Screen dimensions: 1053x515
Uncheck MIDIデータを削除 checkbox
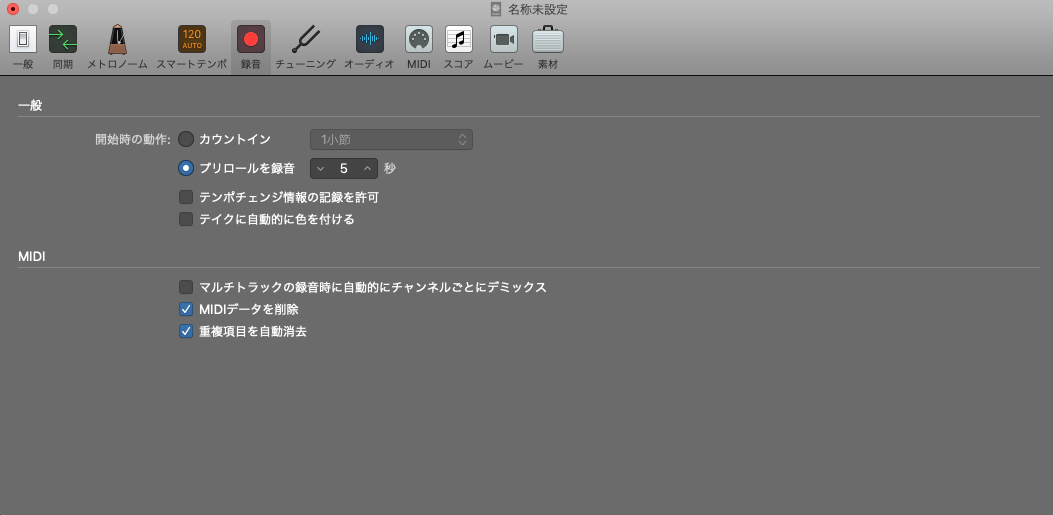[186, 310]
